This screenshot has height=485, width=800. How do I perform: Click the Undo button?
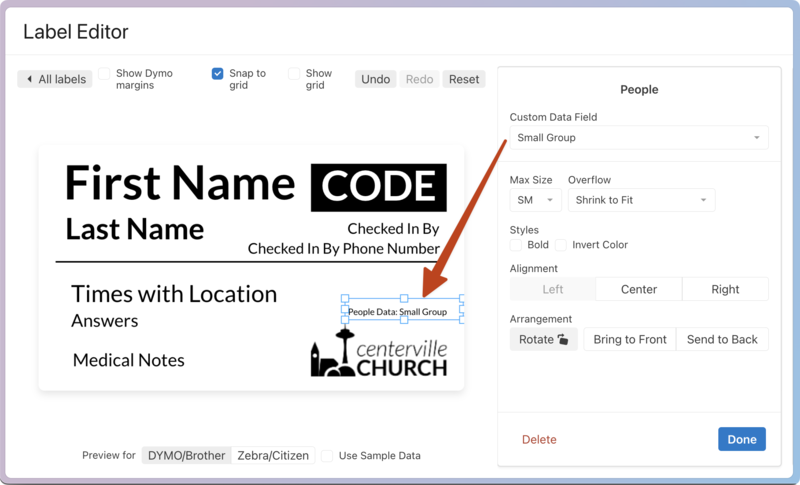tap(376, 79)
